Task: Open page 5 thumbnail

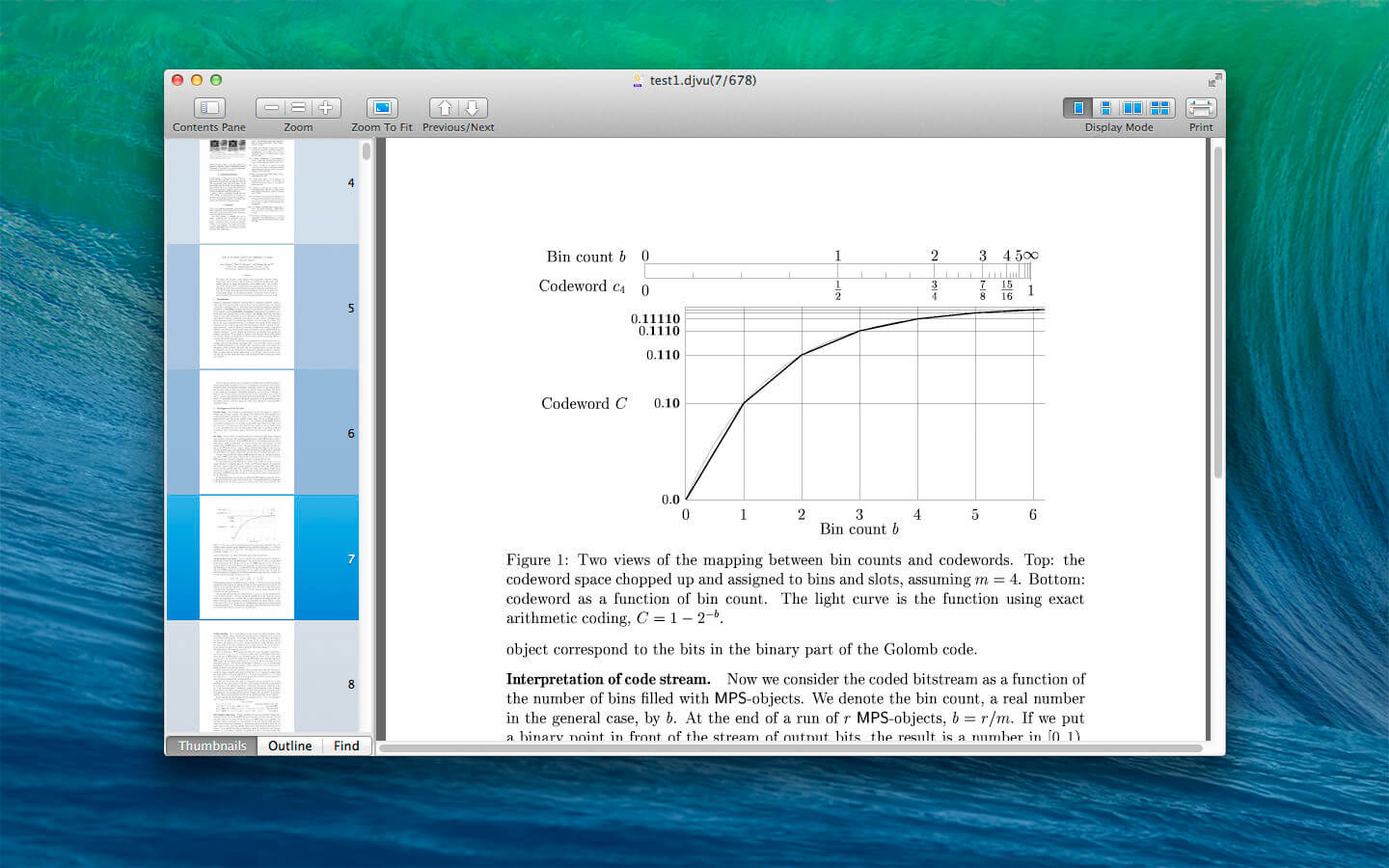Action: click(x=247, y=307)
